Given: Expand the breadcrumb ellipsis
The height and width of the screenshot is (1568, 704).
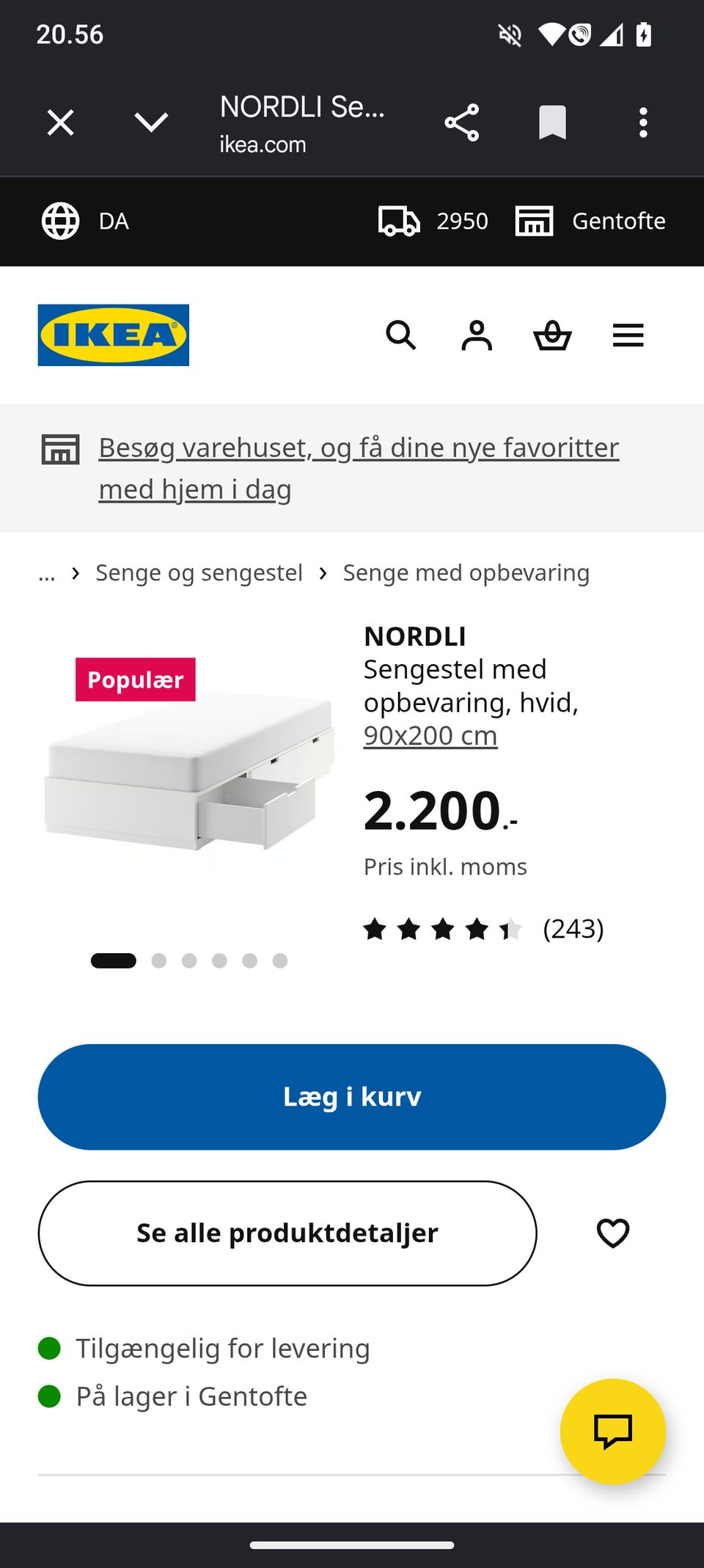Looking at the screenshot, I should pos(47,573).
